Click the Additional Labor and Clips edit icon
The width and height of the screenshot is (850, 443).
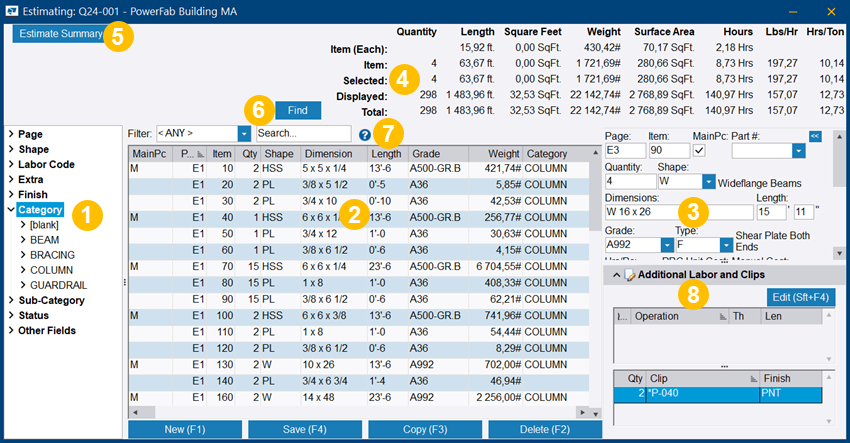tap(629, 275)
